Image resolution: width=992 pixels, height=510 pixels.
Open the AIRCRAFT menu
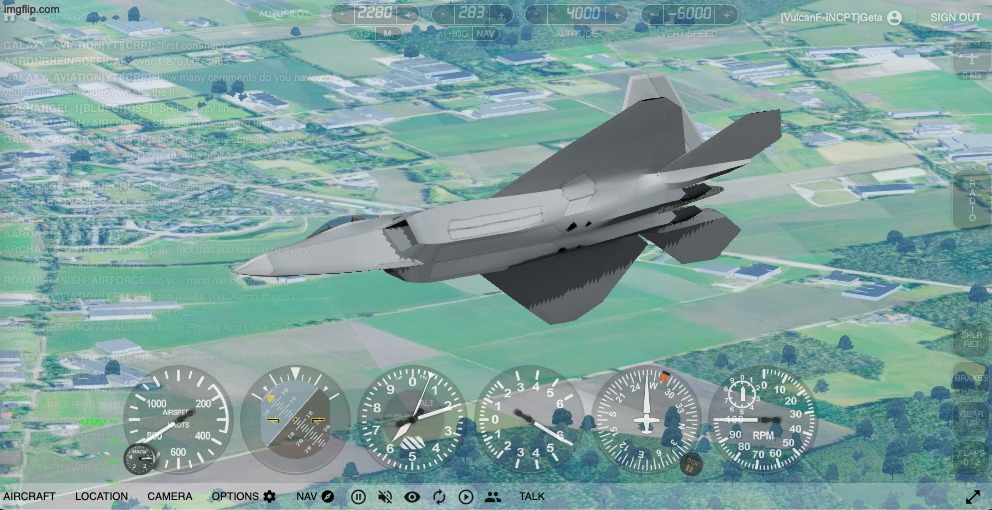(x=29, y=496)
